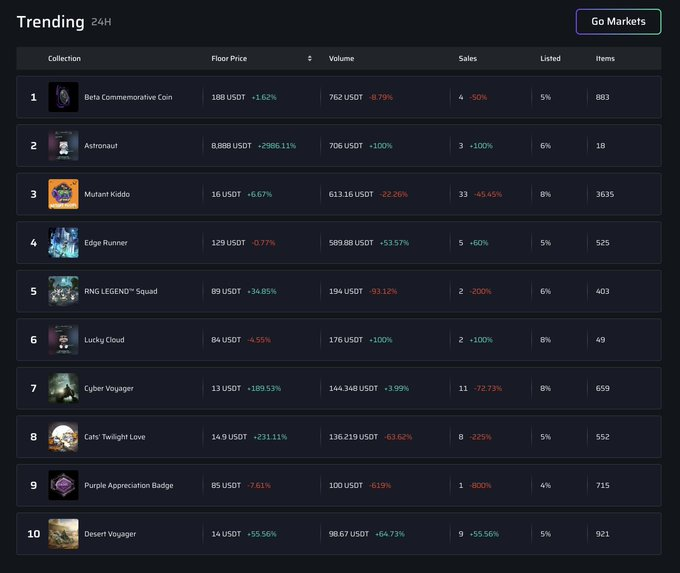The width and height of the screenshot is (680, 573).
Task: Click the +189.53% floor change
Action: pyautogui.click(x=264, y=389)
